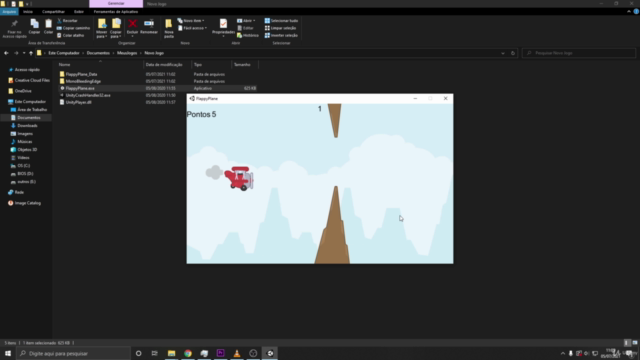This screenshot has width=640, height=360.
Task: Refresh the folder view
Action: (x=513, y=53)
